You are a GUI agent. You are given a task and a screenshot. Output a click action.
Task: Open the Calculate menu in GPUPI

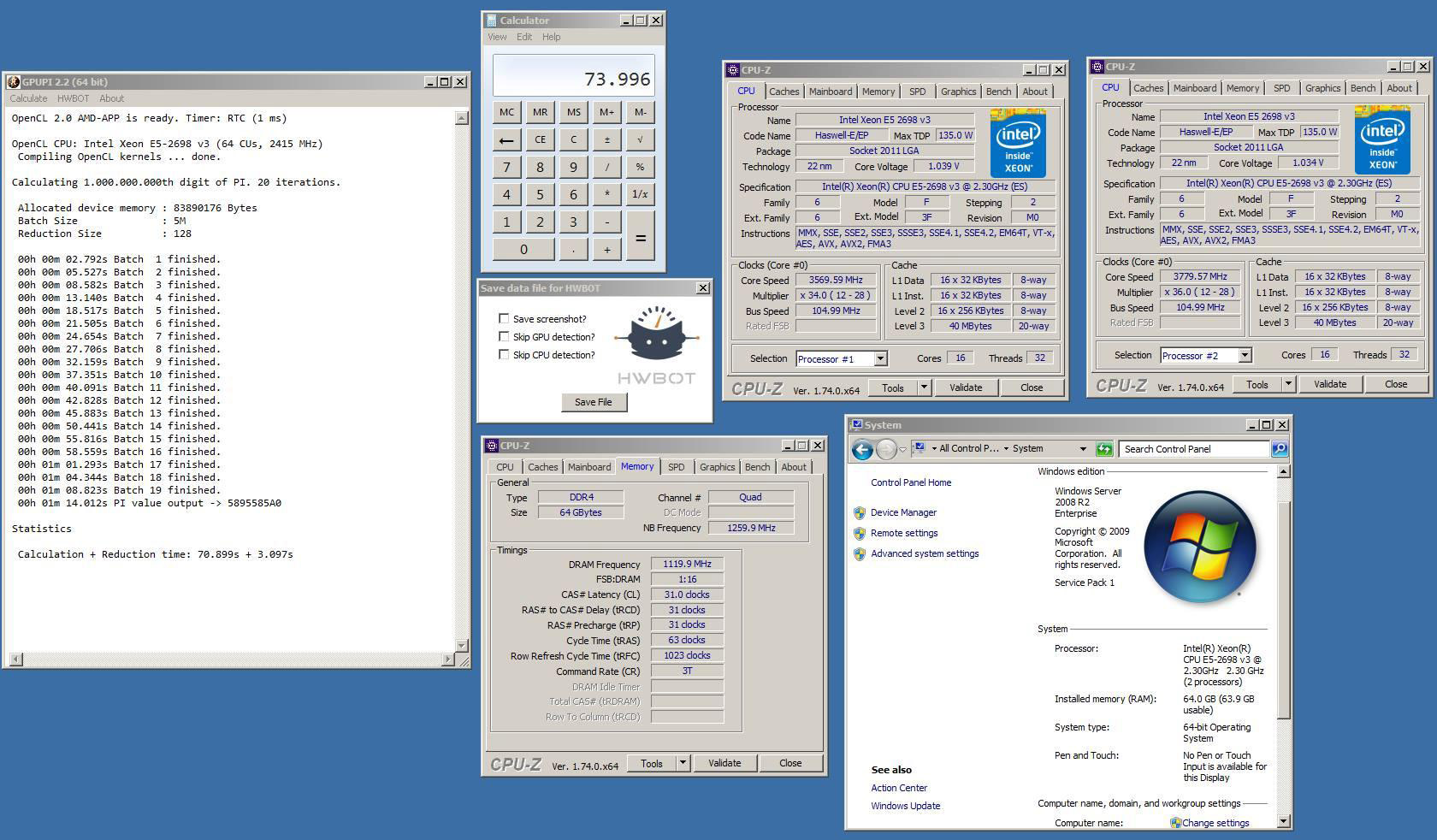(x=28, y=98)
